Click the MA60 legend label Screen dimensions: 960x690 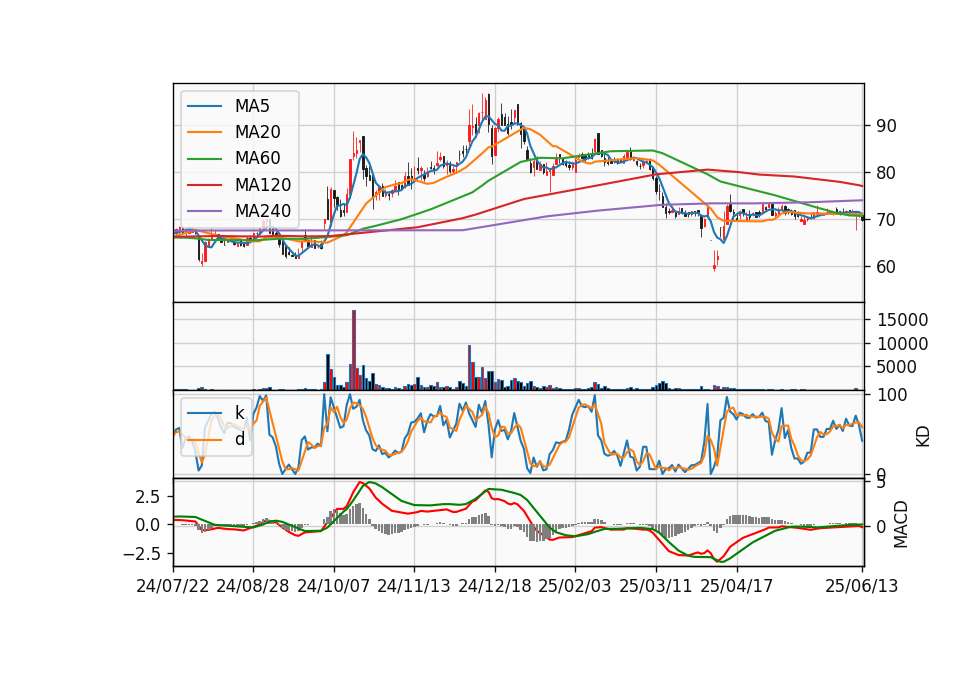[257, 159]
